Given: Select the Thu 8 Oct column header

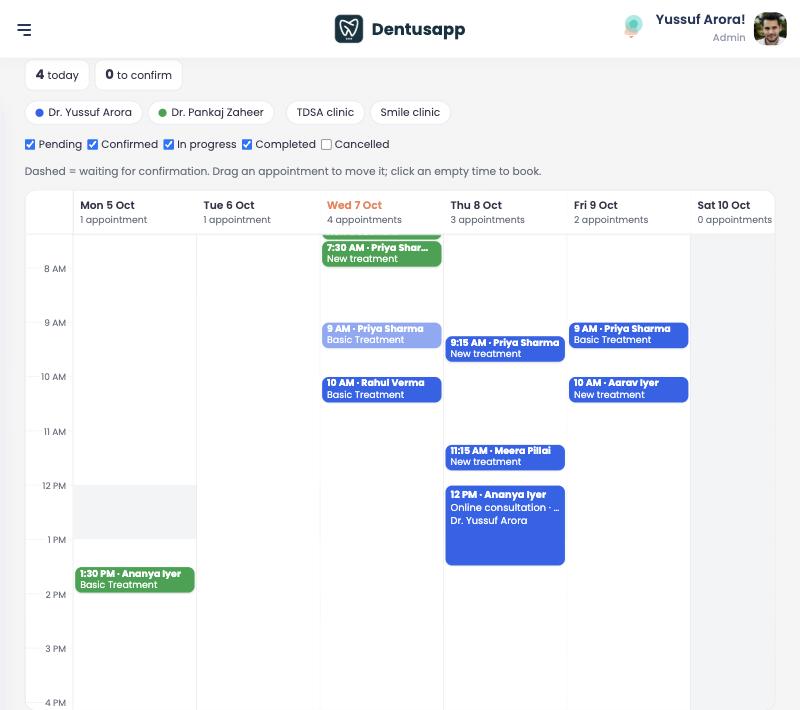Looking at the screenshot, I should pos(505,212).
